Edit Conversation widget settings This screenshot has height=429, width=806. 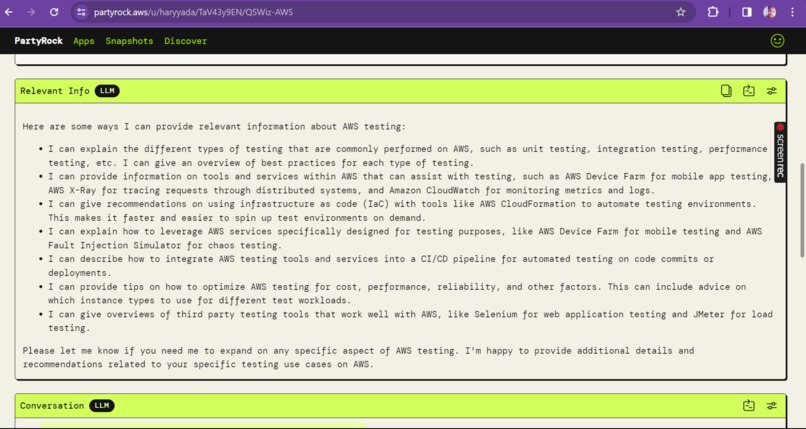click(x=772, y=405)
